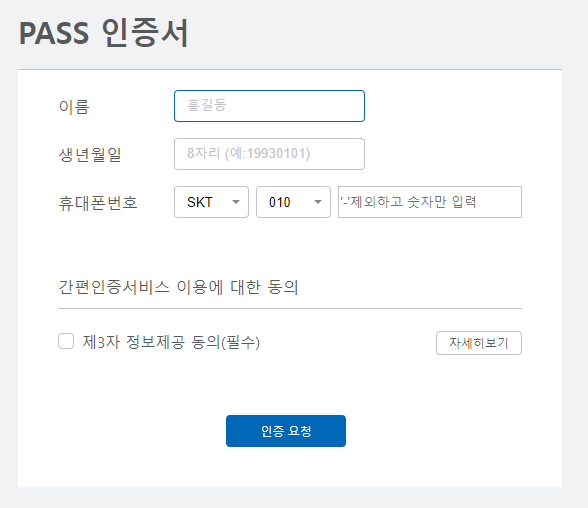Click the PASS 인증서 page heading

[x=104, y=33]
